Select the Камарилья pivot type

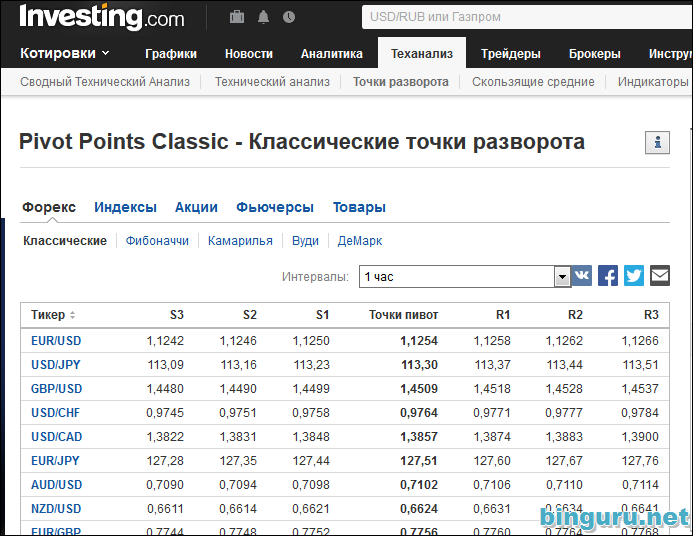240,241
